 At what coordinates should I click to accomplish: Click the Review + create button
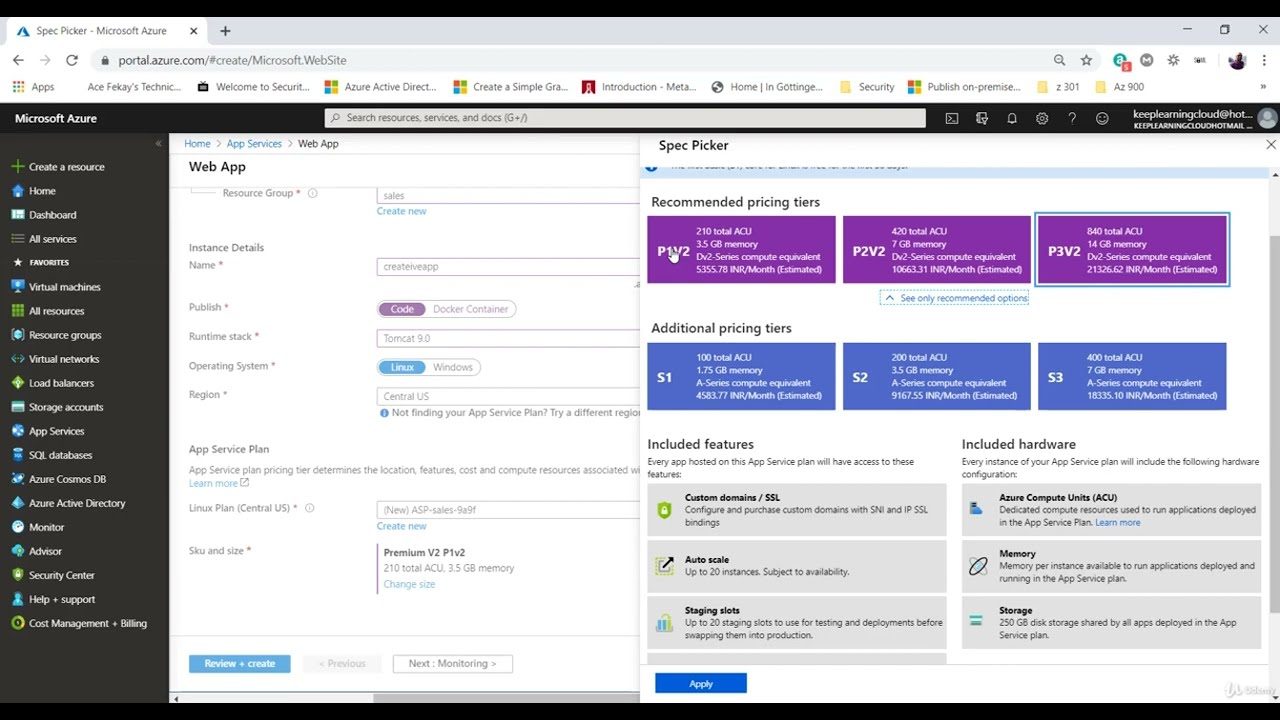(240, 664)
